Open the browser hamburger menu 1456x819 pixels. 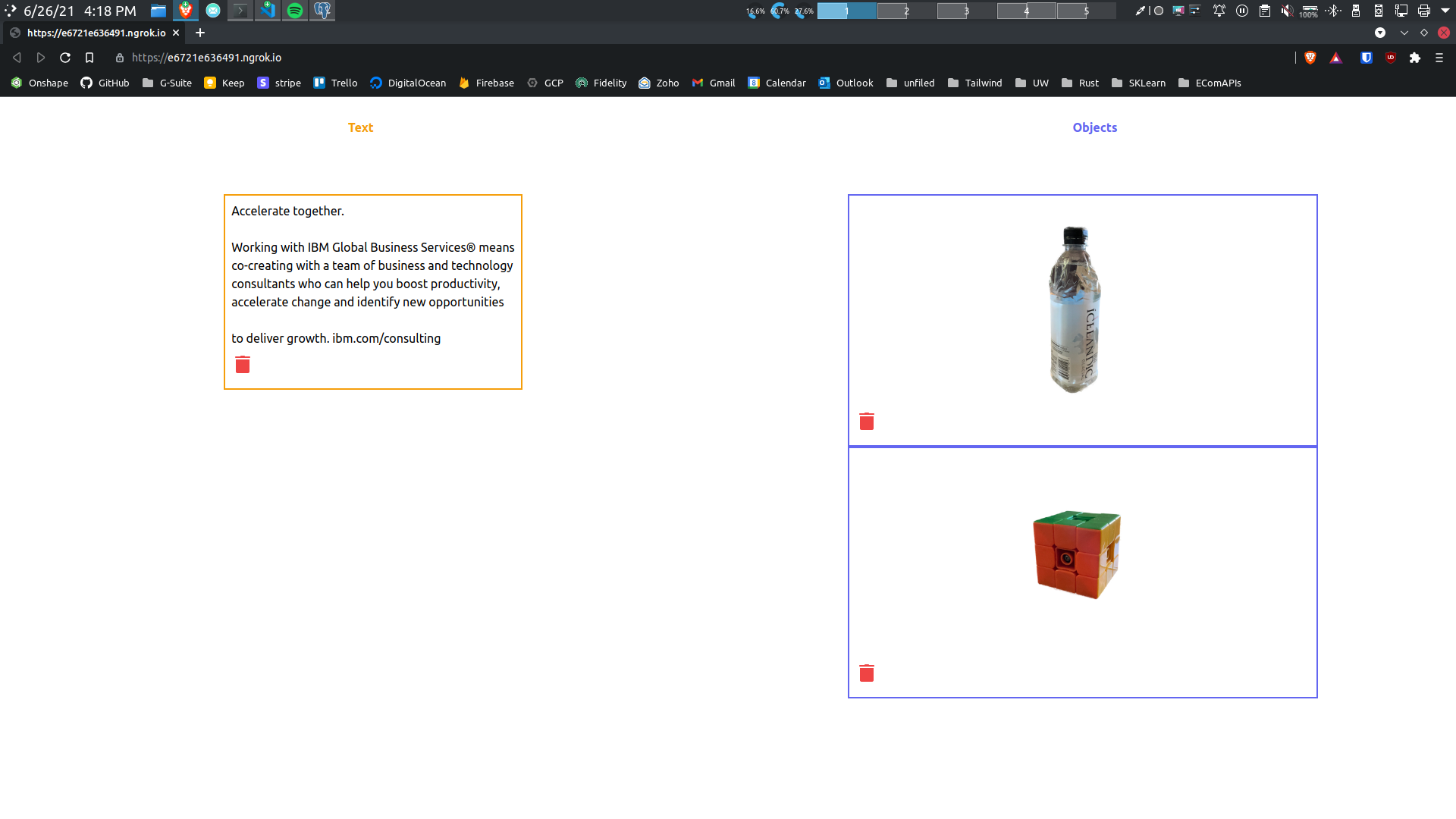pyautogui.click(x=1439, y=58)
